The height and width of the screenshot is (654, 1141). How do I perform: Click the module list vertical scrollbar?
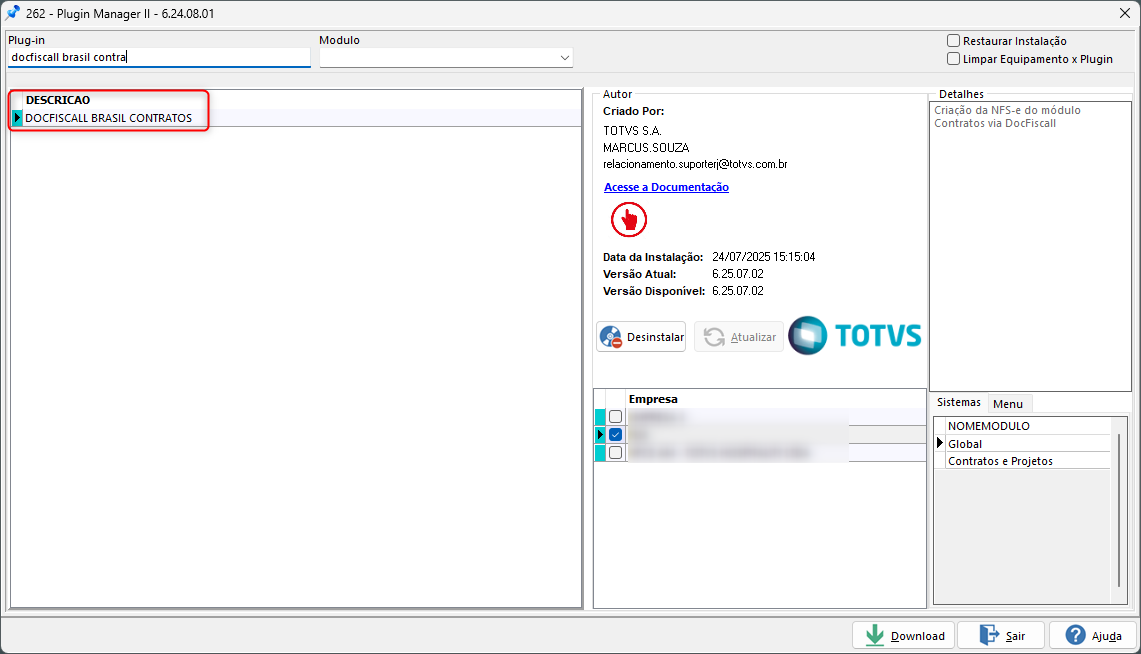(x=1119, y=509)
